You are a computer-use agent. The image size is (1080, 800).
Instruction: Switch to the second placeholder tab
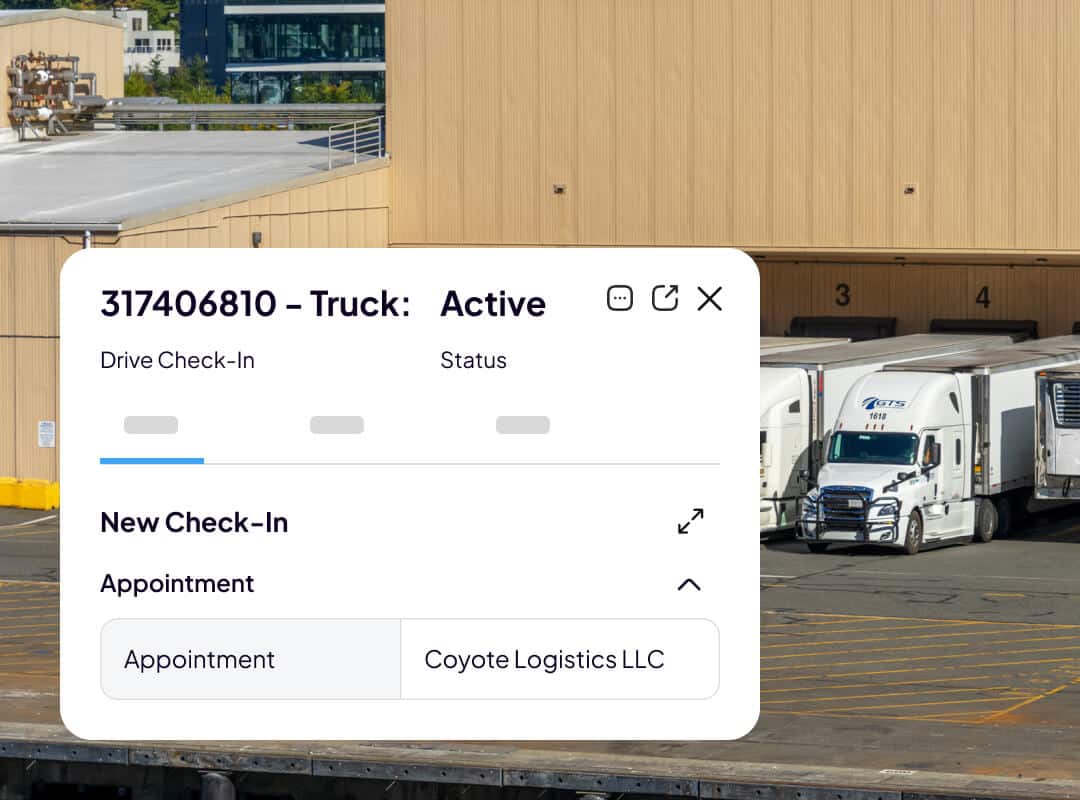point(337,424)
